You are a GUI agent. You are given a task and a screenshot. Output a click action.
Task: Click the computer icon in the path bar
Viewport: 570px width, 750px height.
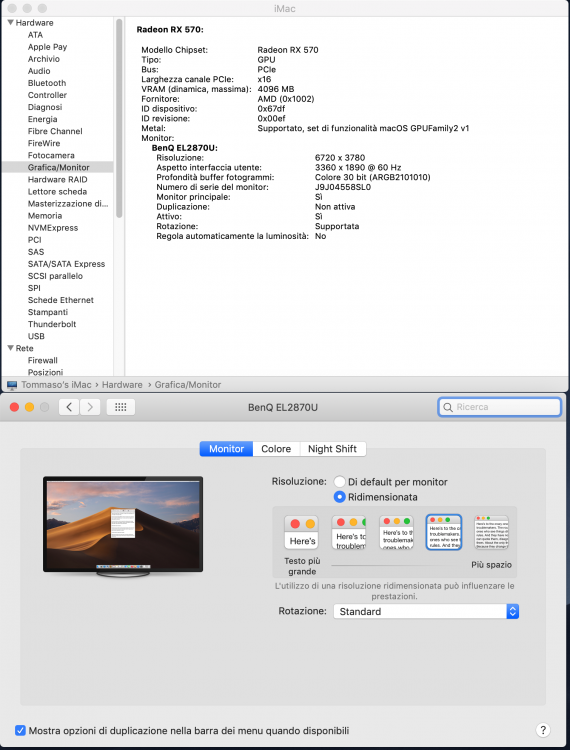click(12, 385)
